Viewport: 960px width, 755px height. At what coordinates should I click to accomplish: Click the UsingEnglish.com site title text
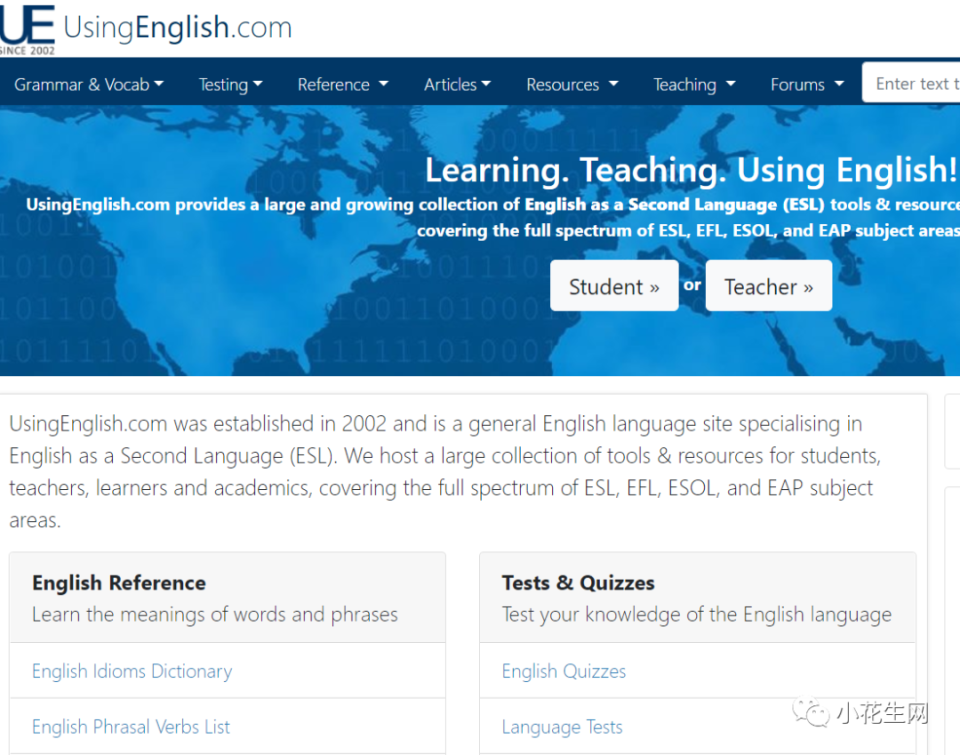coord(178,28)
